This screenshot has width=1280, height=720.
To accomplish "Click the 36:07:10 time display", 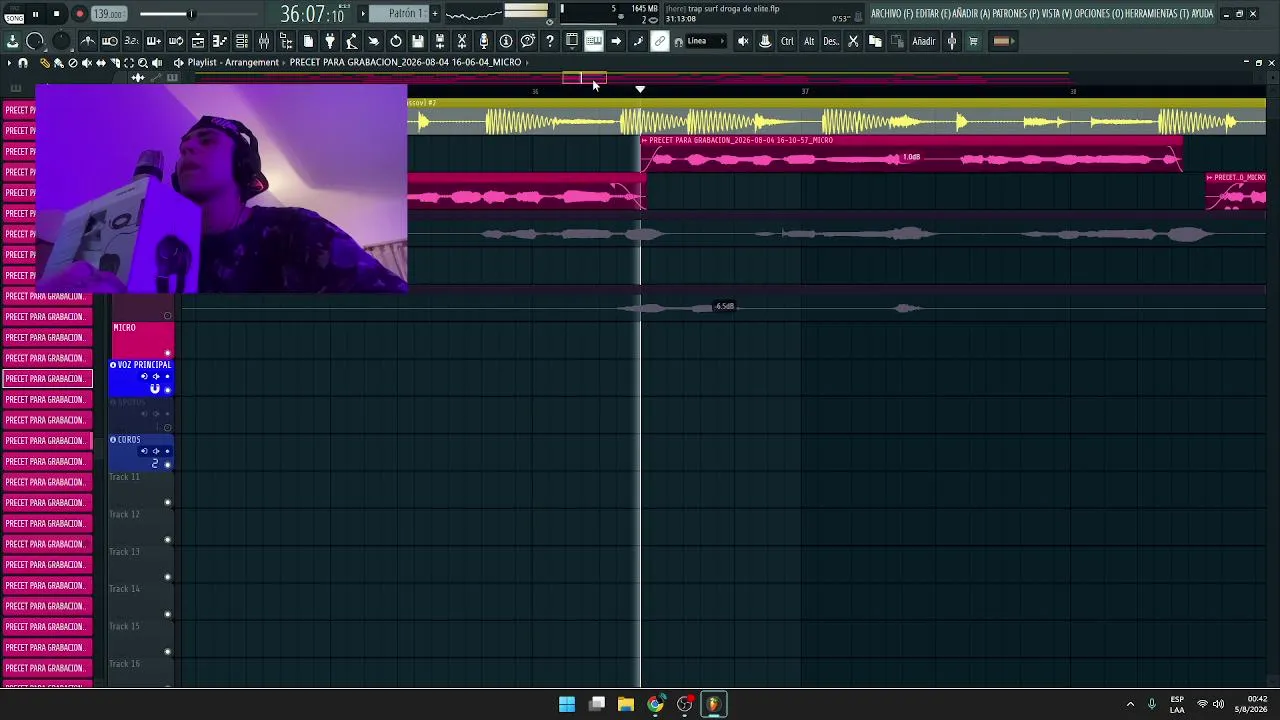I will coord(312,14).
